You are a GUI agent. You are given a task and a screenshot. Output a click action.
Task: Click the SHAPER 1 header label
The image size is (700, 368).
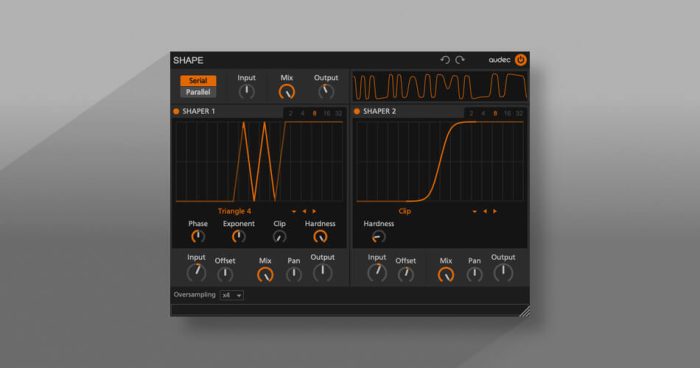(x=199, y=111)
